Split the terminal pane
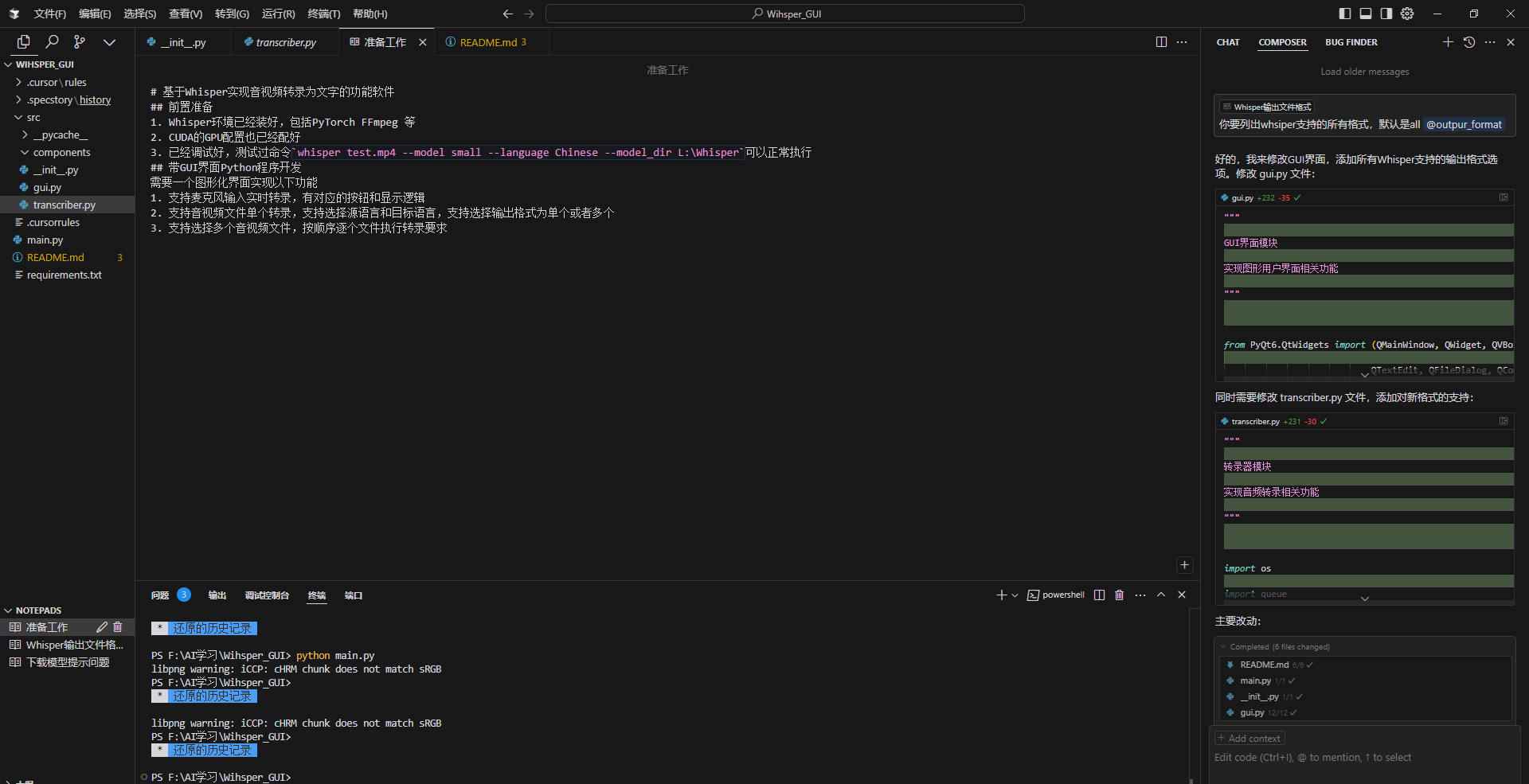The height and width of the screenshot is (784, 1529). click(1099, 595)
